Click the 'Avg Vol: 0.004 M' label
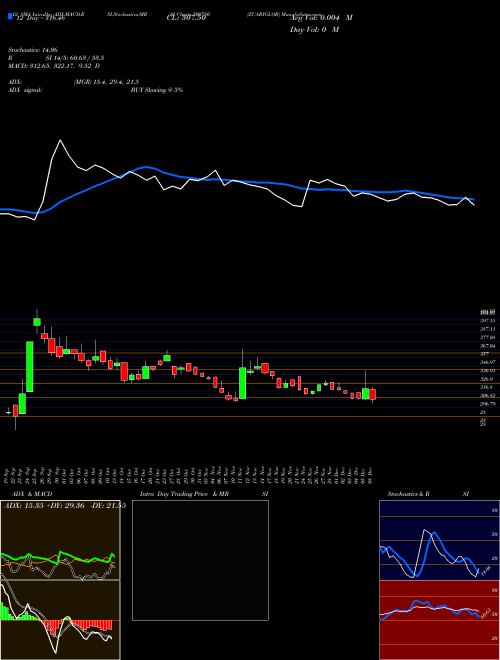 [x=321, y=18]
